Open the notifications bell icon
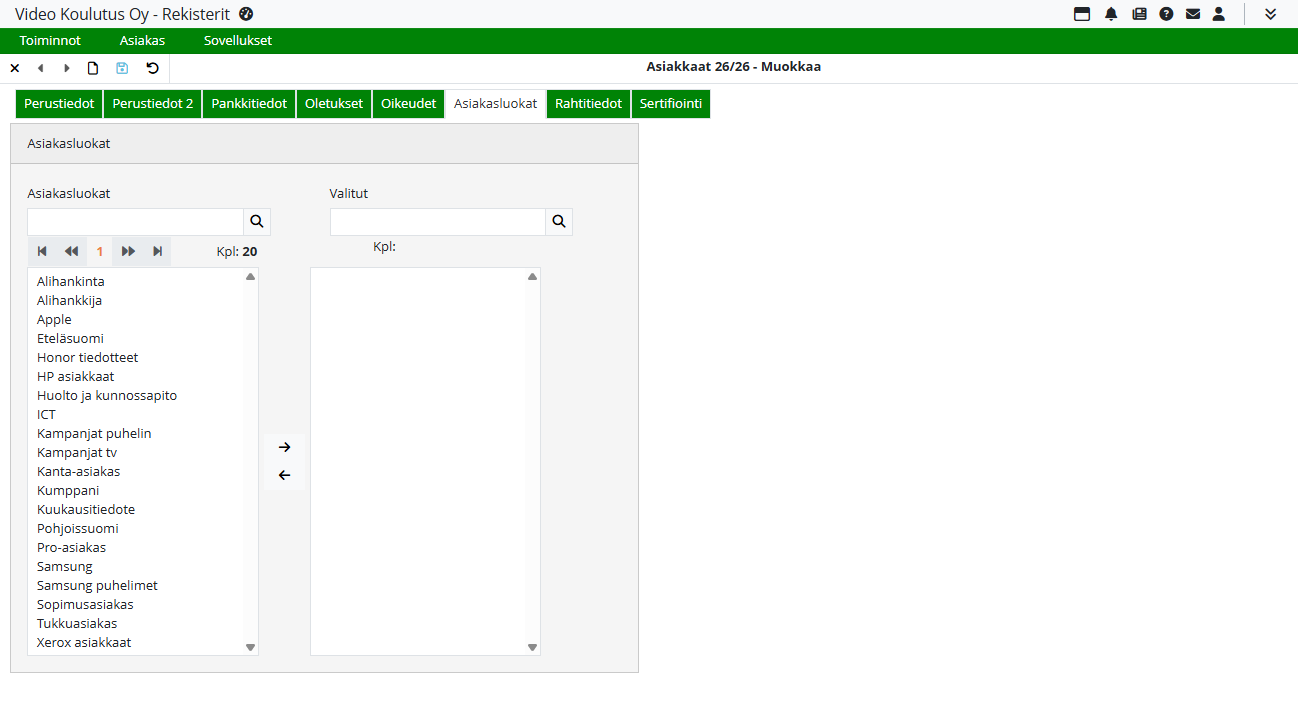Screen dimensions: 1298x705 (1111, 14)
